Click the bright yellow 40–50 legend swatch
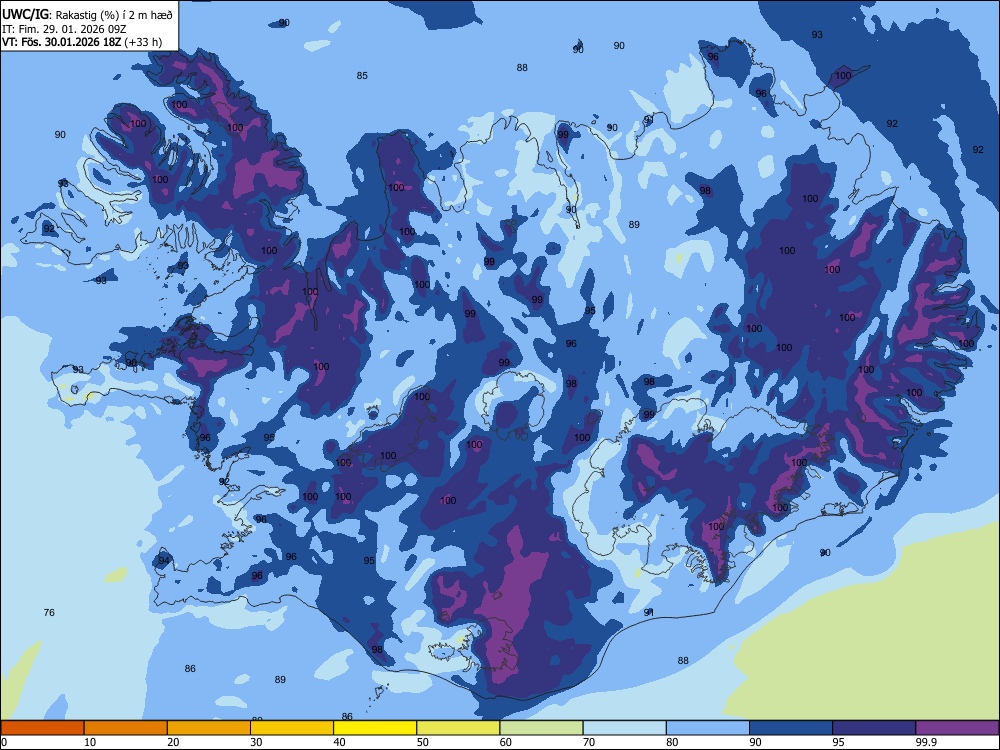Image resolution: width=1000 pixels, height=750 pixels. click(x=375, y=728)
